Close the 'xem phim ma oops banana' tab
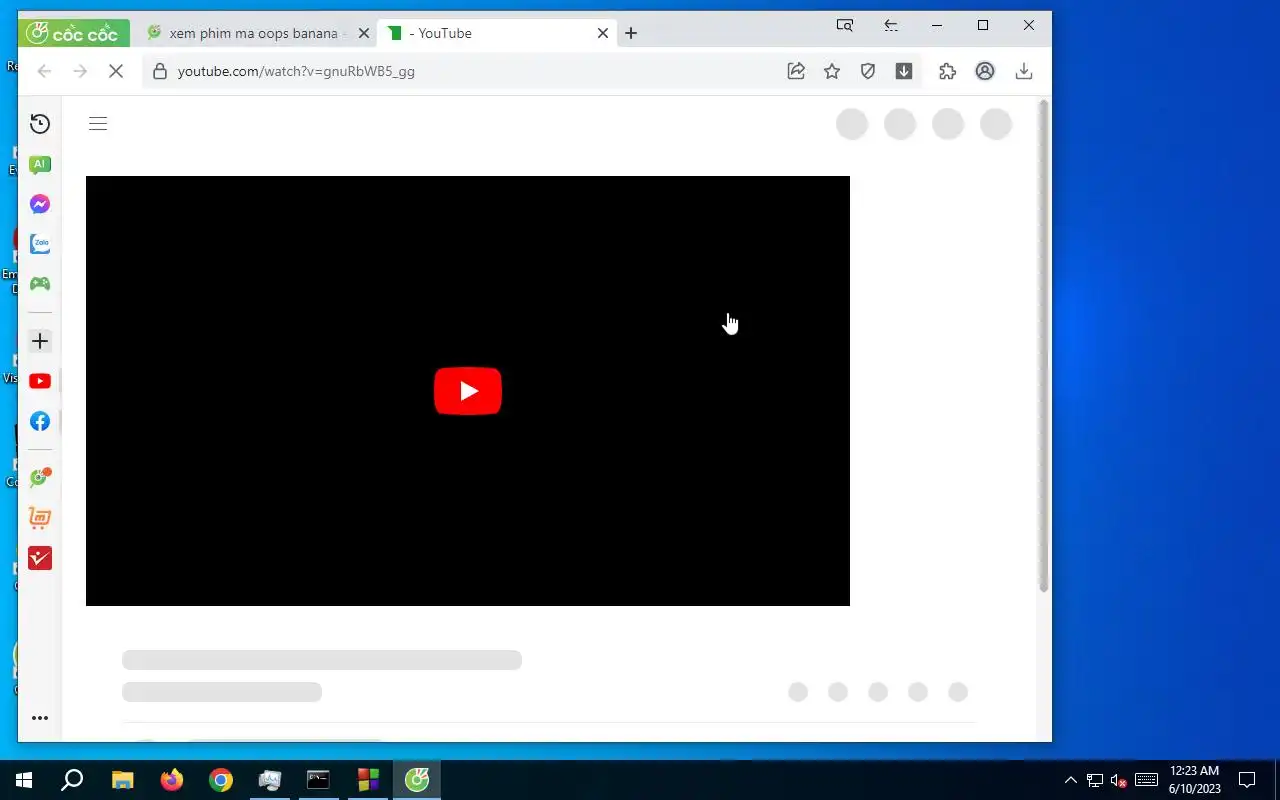1280x800 pixels. tap(364, 33)
